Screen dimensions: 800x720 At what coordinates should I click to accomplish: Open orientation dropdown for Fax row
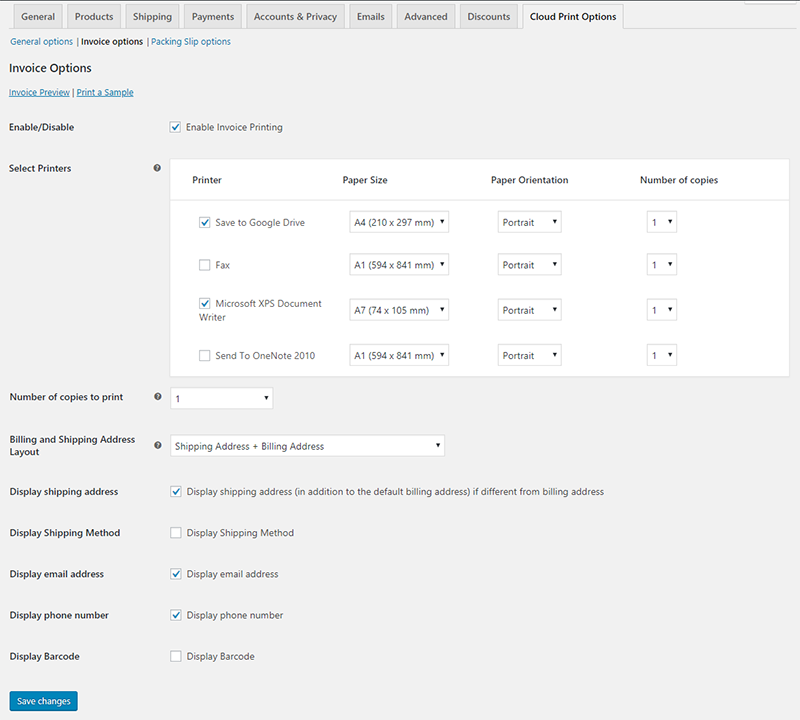(x=530, y=264)
